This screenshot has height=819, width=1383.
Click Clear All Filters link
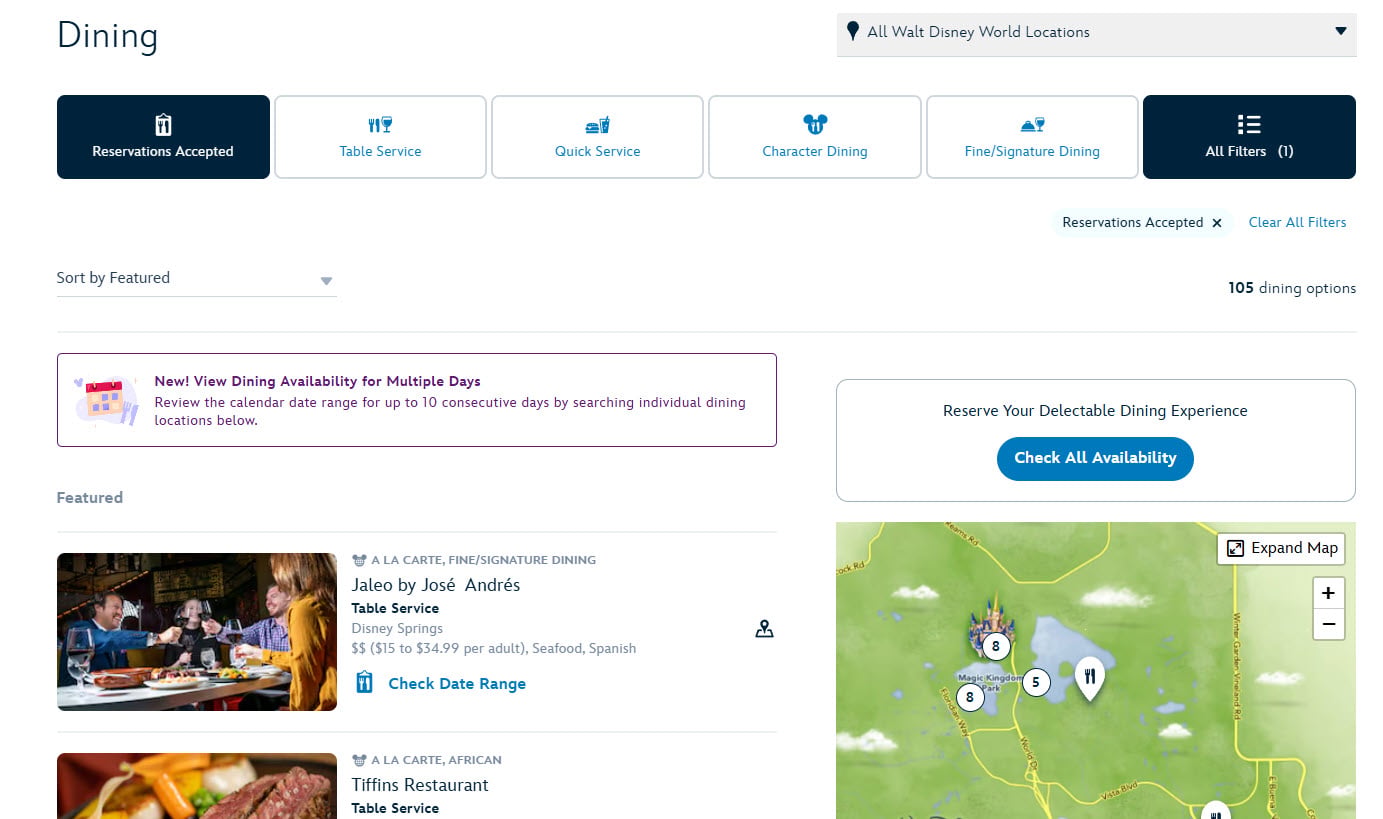pyautogui.click(x=1297, y=222)
